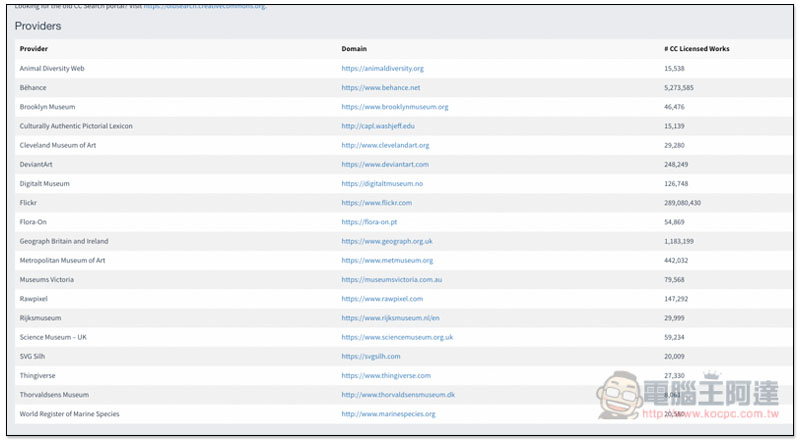Click the Domain column header
This screenshot has height=441, width=800.
[354, 49]
